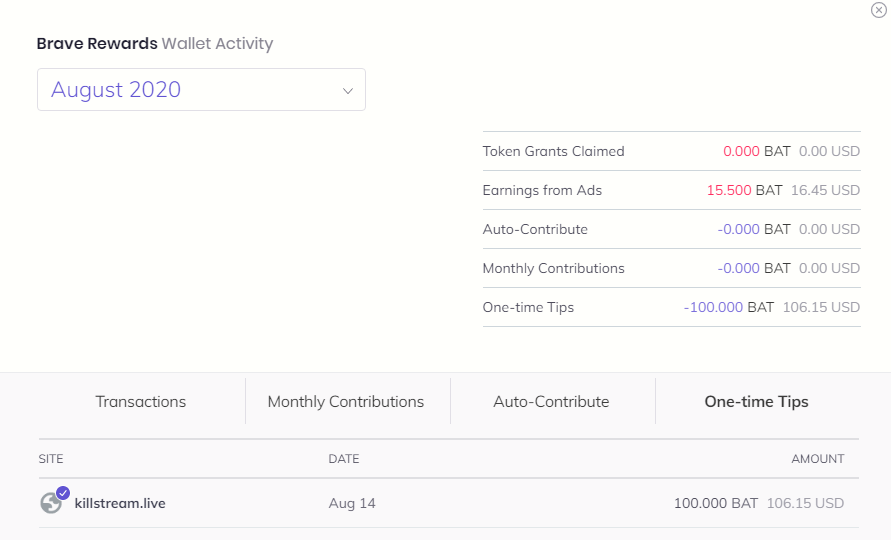Switch to the Transactions tab

(x=141, y=401)
